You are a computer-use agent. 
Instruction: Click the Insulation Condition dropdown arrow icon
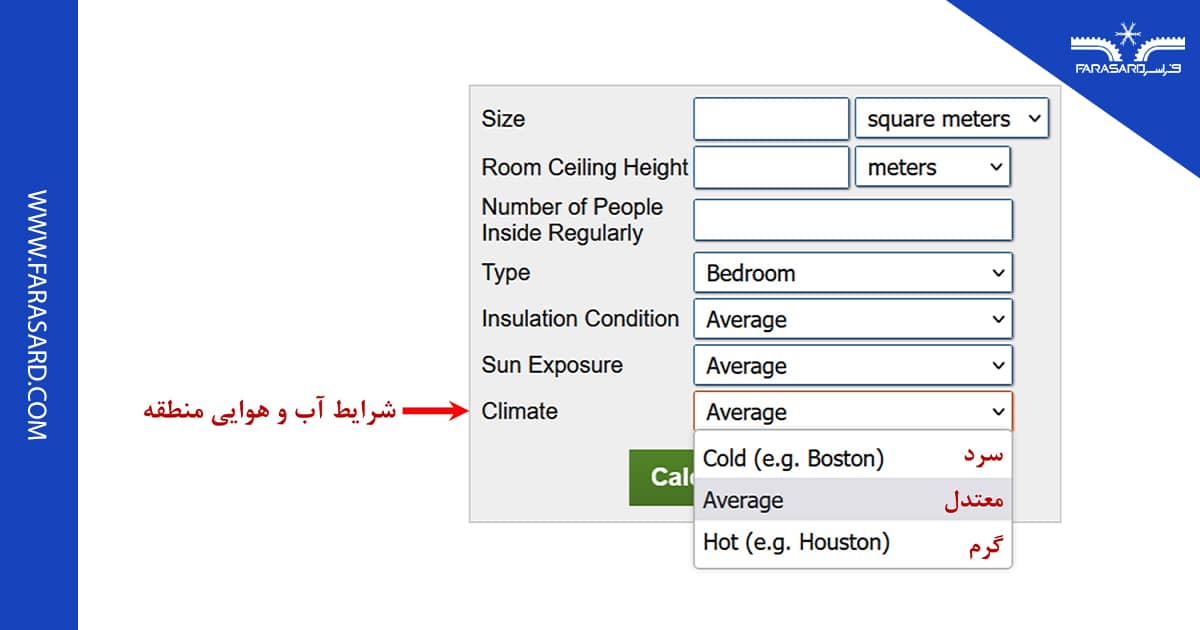(x=997, y=319)
